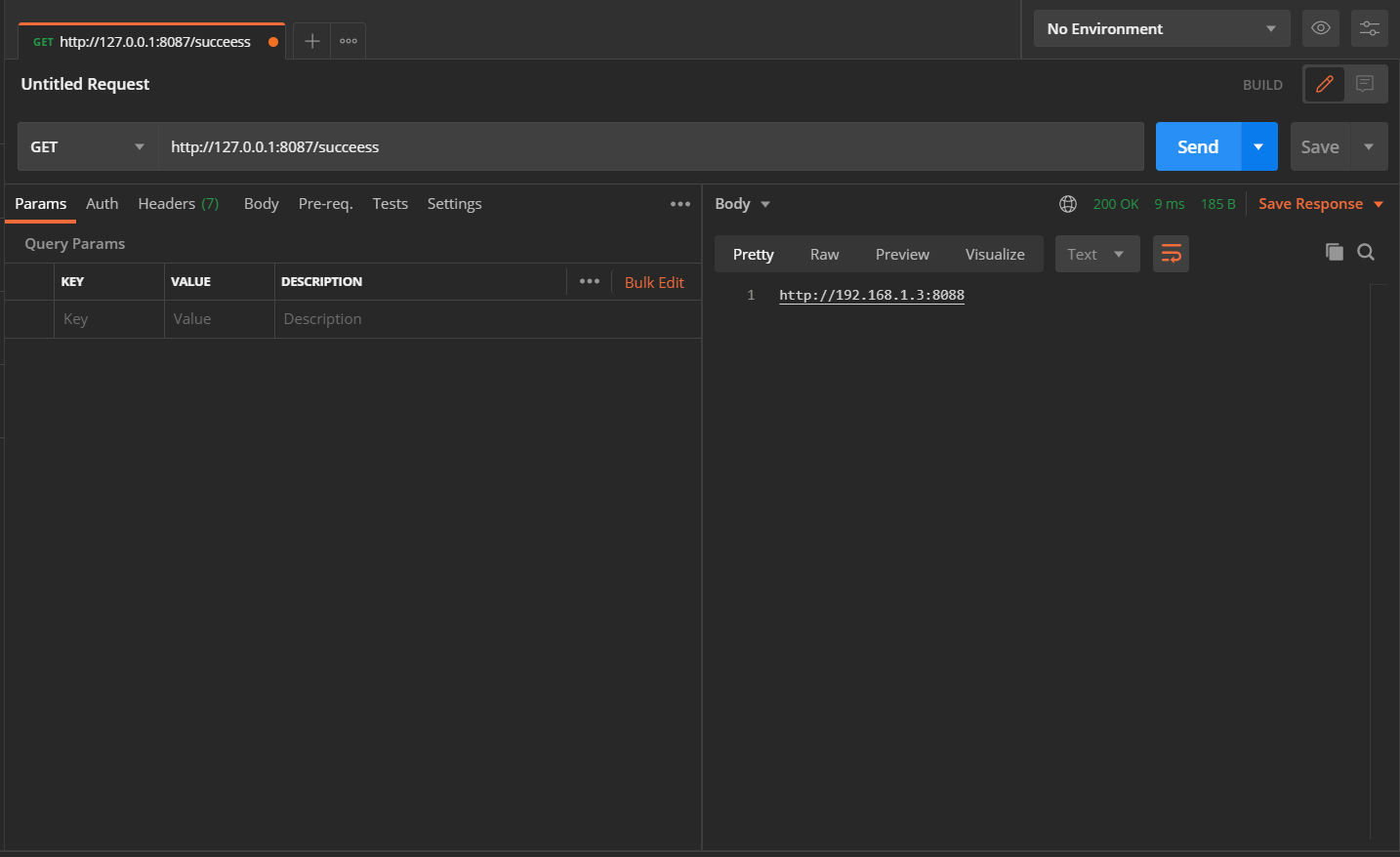Screen dimensions: 1400x857
Task: Click the 9 ms response time
Action: pyautogui.click(x=1169, y=204)
